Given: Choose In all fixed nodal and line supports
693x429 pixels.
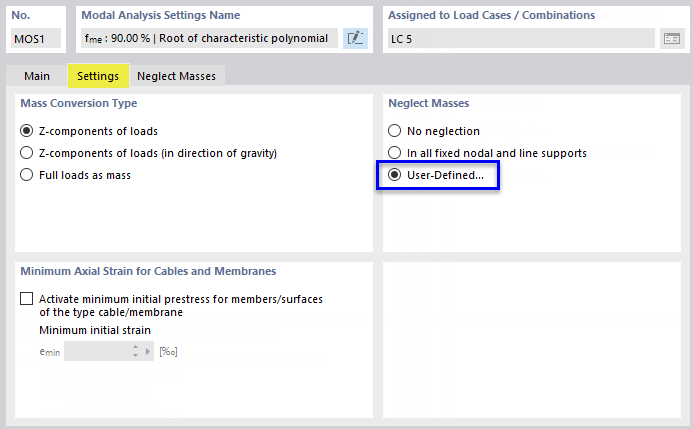Looking at the screenshot, I should click(x=394, y=153).
